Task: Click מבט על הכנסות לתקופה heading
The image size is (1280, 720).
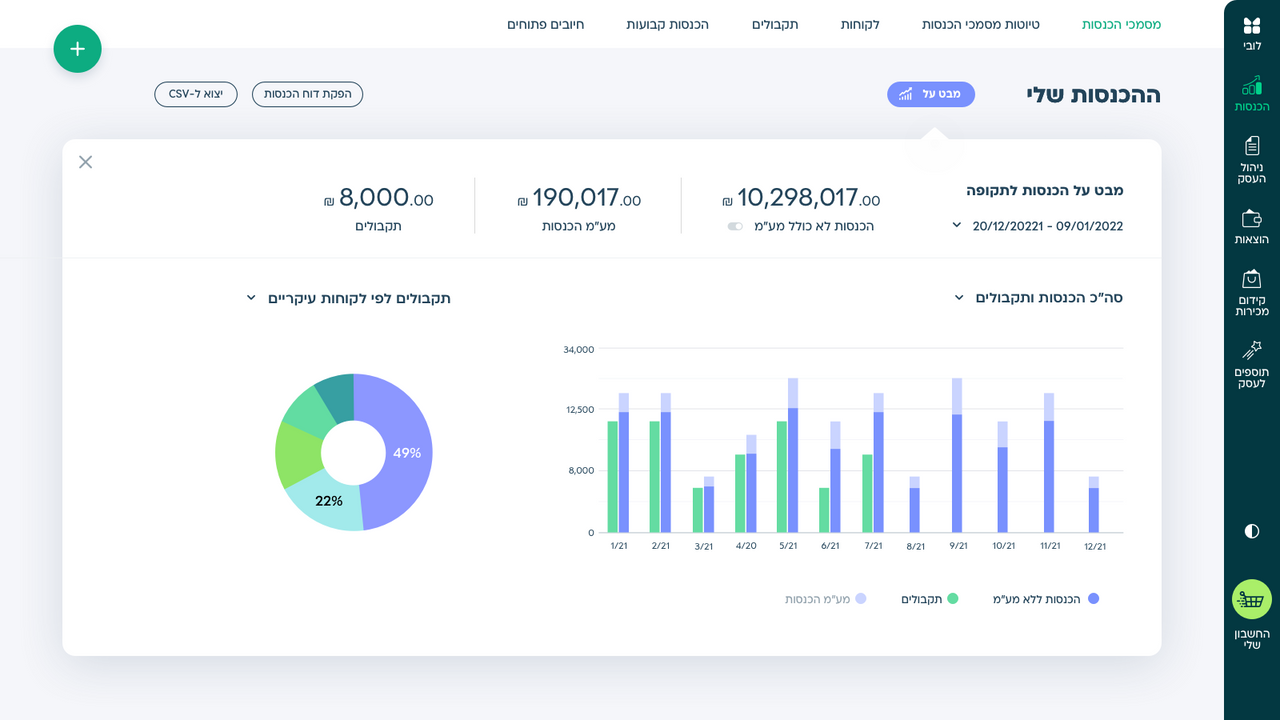Action: pyautogui.click(x=1045, y=190)
